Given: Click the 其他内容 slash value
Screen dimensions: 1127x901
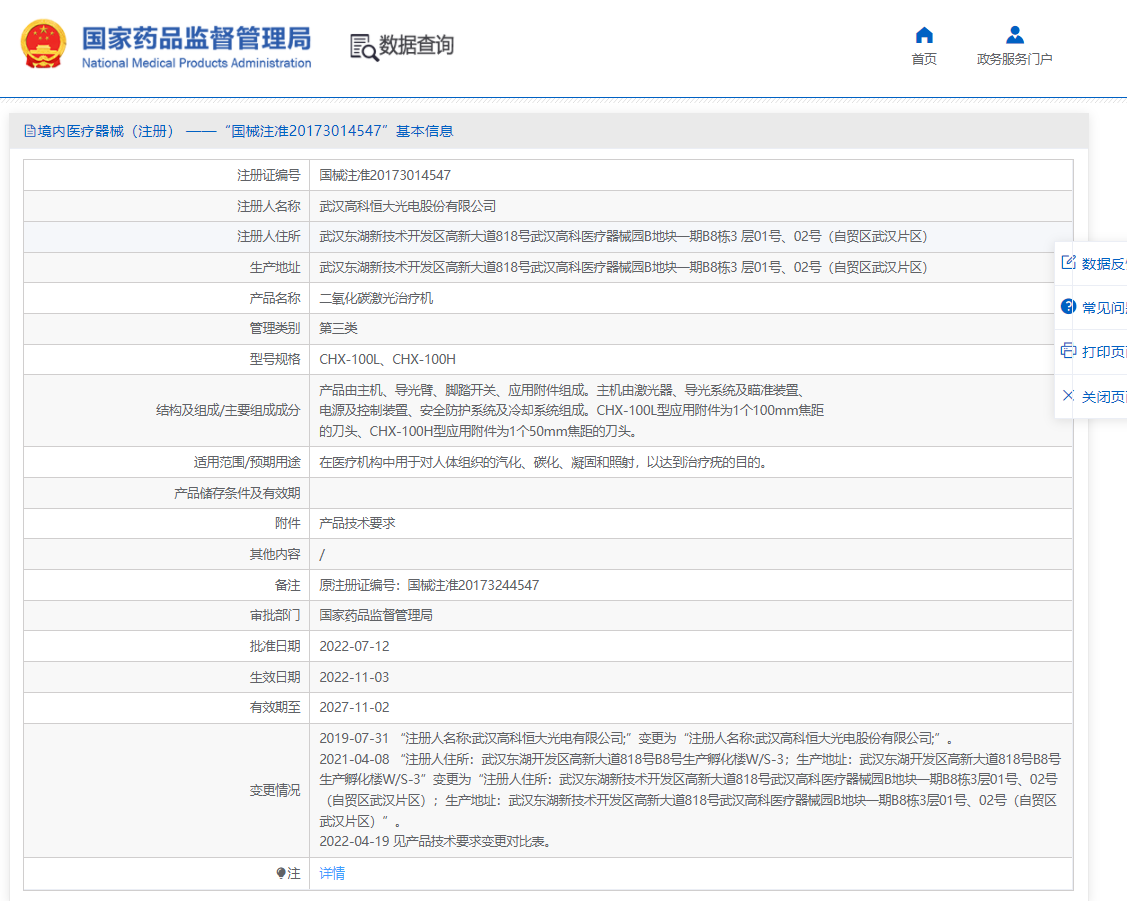Looking at the screenshot, I should tap(322, 555).
